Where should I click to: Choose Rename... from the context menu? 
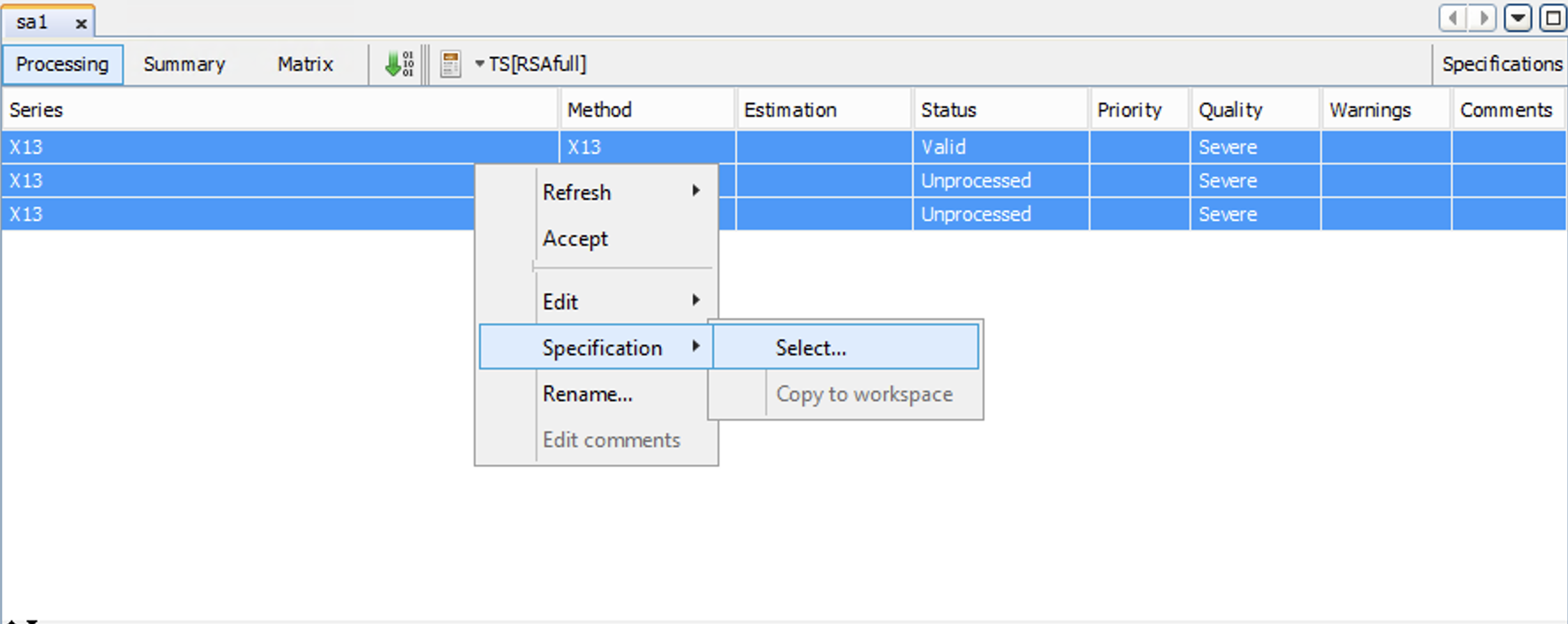[x=588, y=394]
